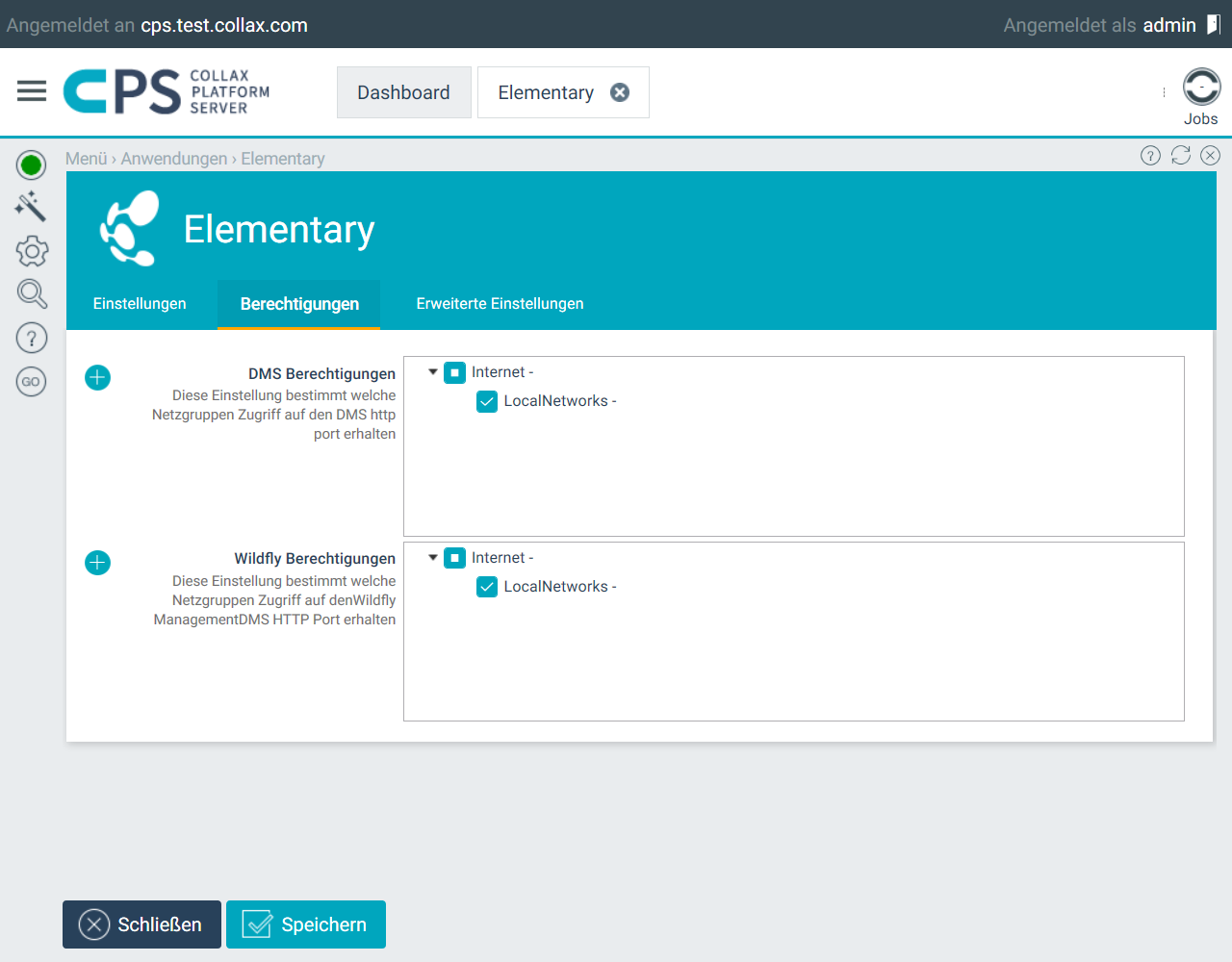This screenshot has width=1232, height=962.
Task: Click the green system status circle in sidebar
Action: click(x=32, y=165)
